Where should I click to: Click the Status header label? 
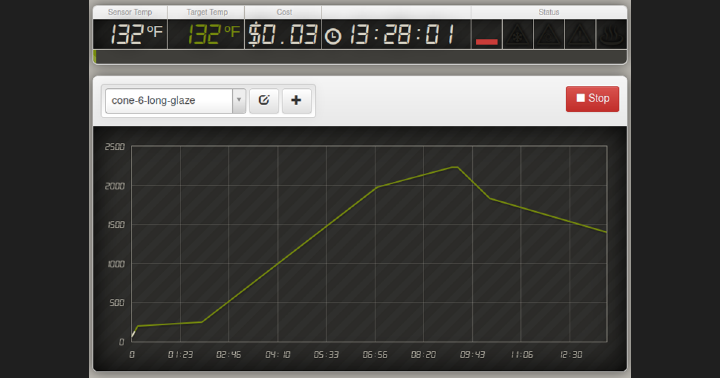(549, 12)
